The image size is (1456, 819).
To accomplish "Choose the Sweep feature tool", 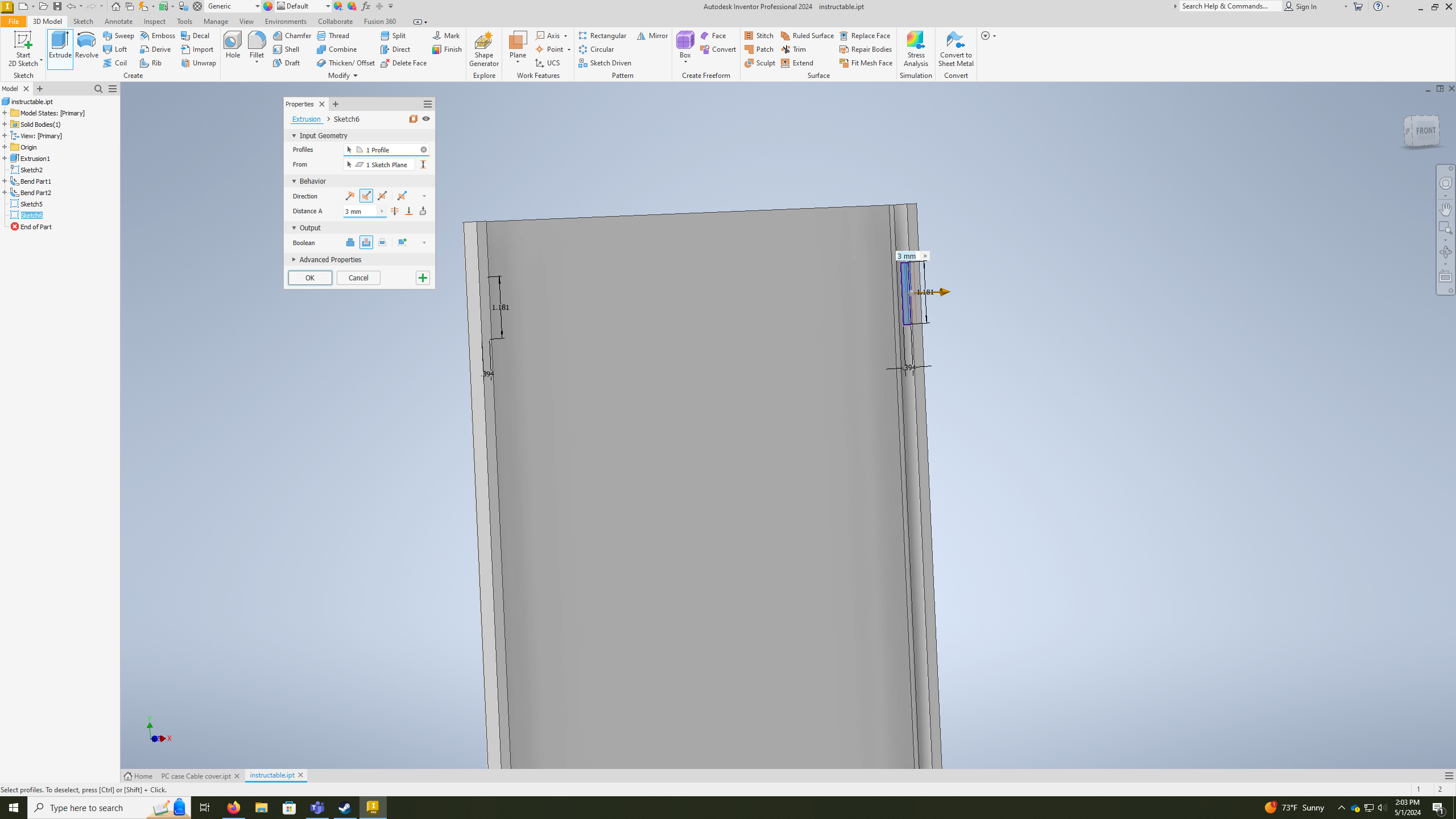I will click(x=119, y=35).
